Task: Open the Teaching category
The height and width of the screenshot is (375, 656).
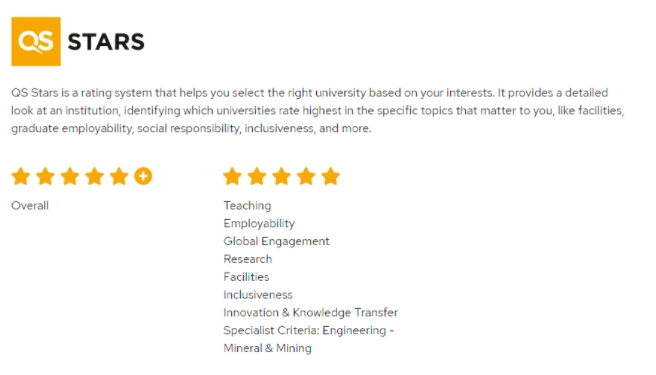Action: point(247,205)
